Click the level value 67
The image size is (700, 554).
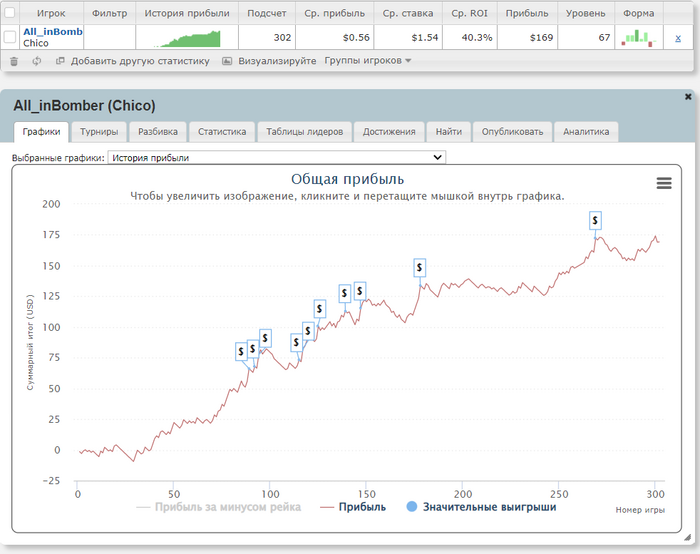[604, 37]
